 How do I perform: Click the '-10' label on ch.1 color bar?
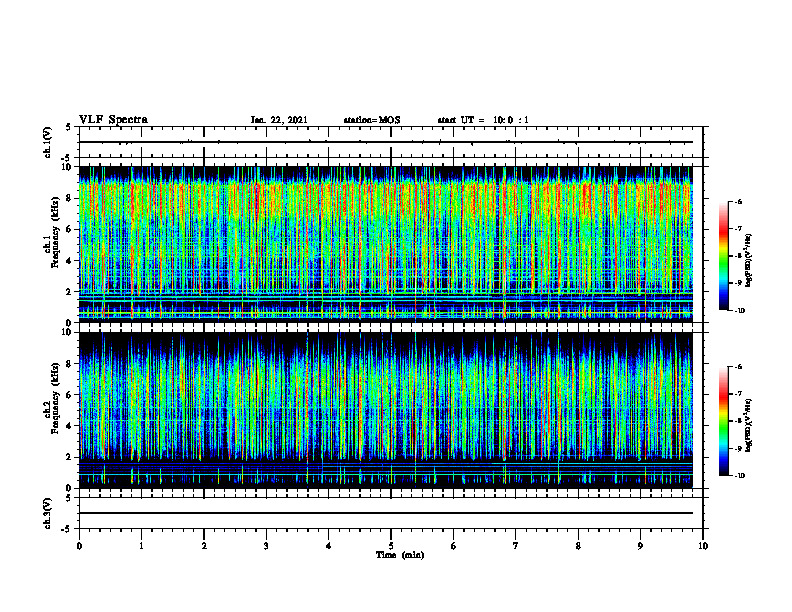739,310
